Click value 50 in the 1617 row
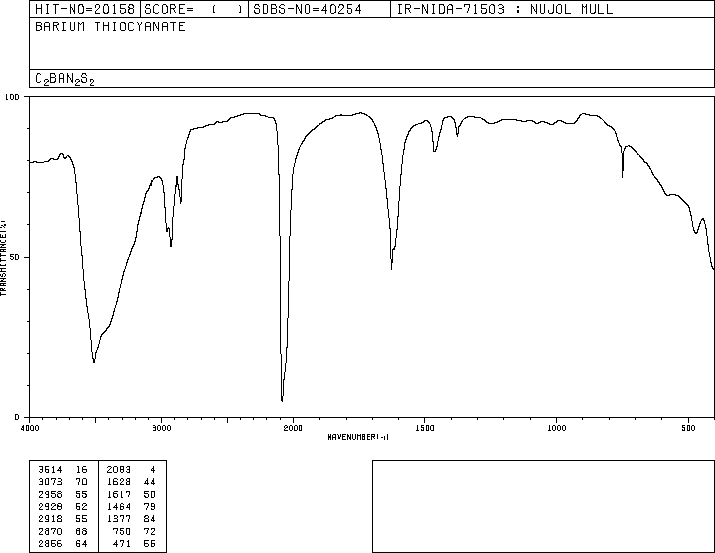 pos(150,494)
